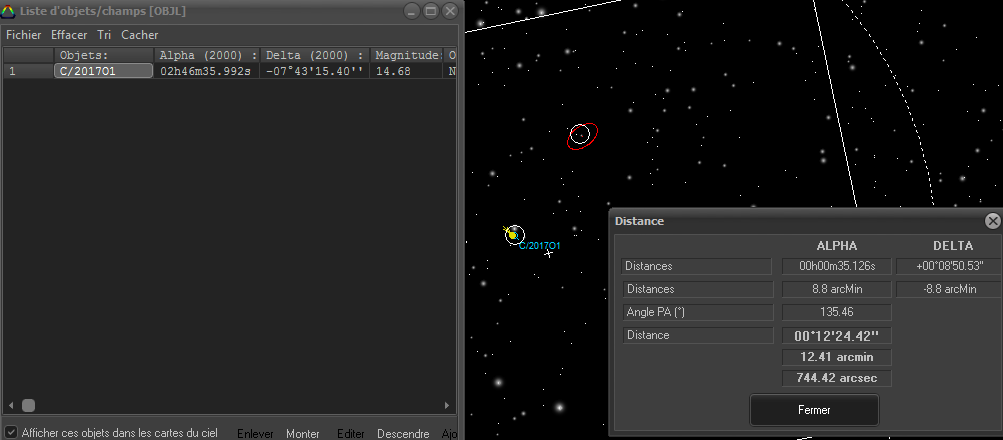Select the C/2017O1 object entry
Image resolution: width=1003 pixels, height=440 pixels.
click(x=104, y=71)
